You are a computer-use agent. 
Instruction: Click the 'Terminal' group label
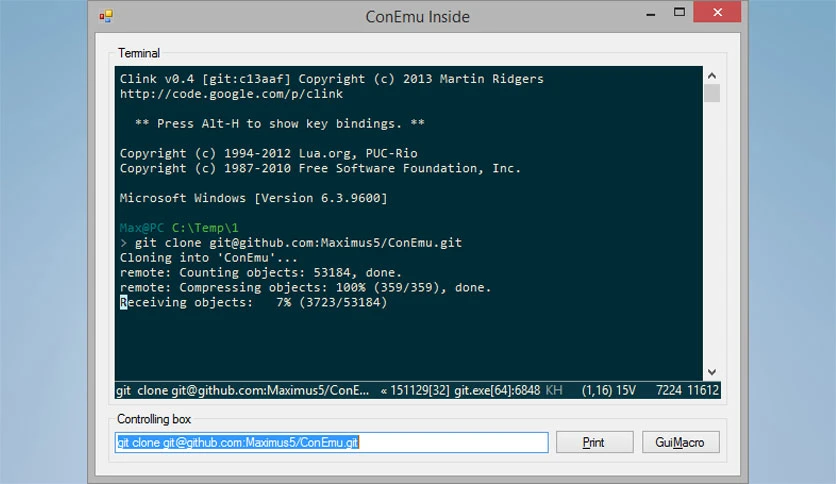tap(139, 53)
